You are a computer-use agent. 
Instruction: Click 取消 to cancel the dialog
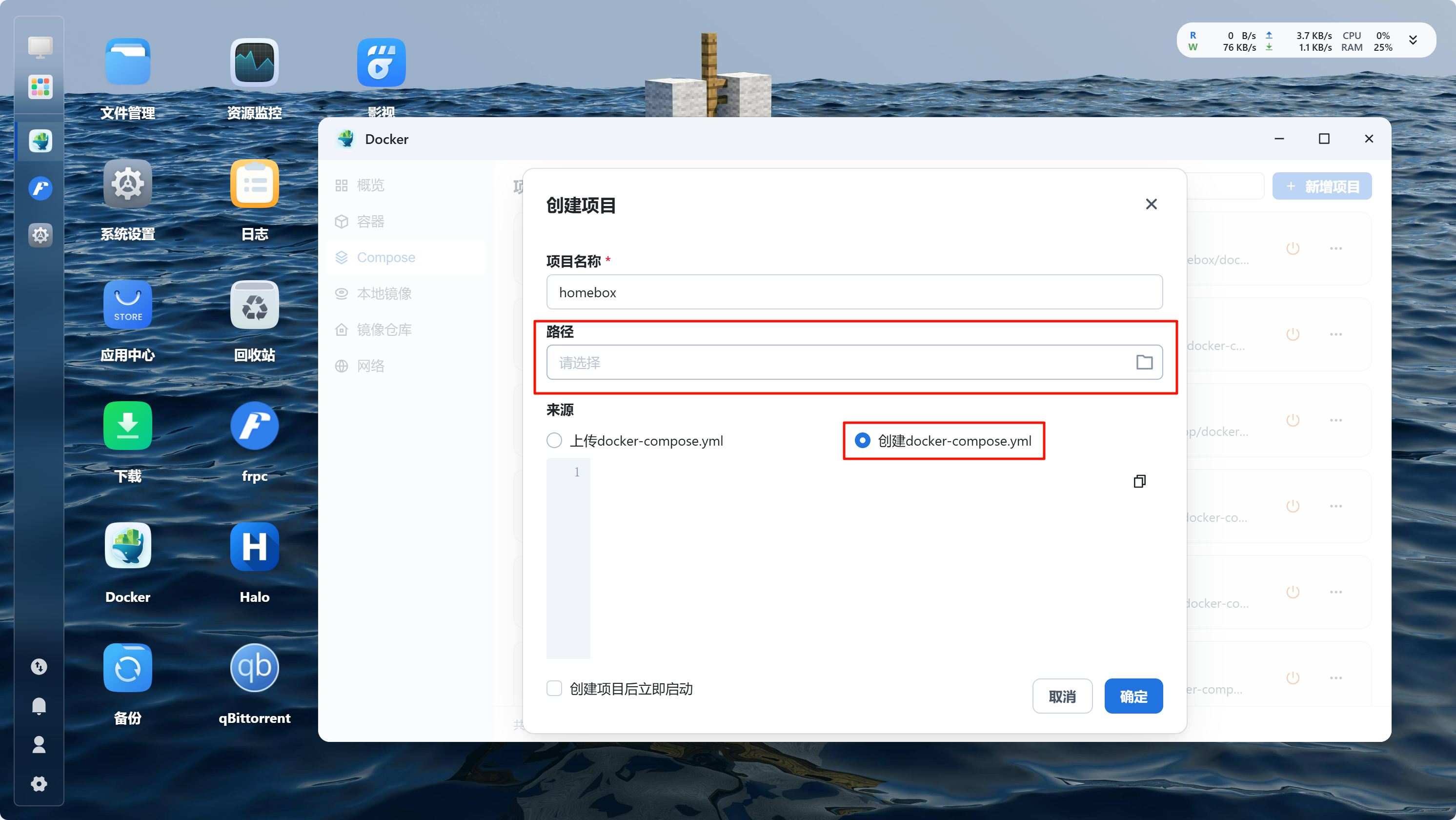(1062, 696)
